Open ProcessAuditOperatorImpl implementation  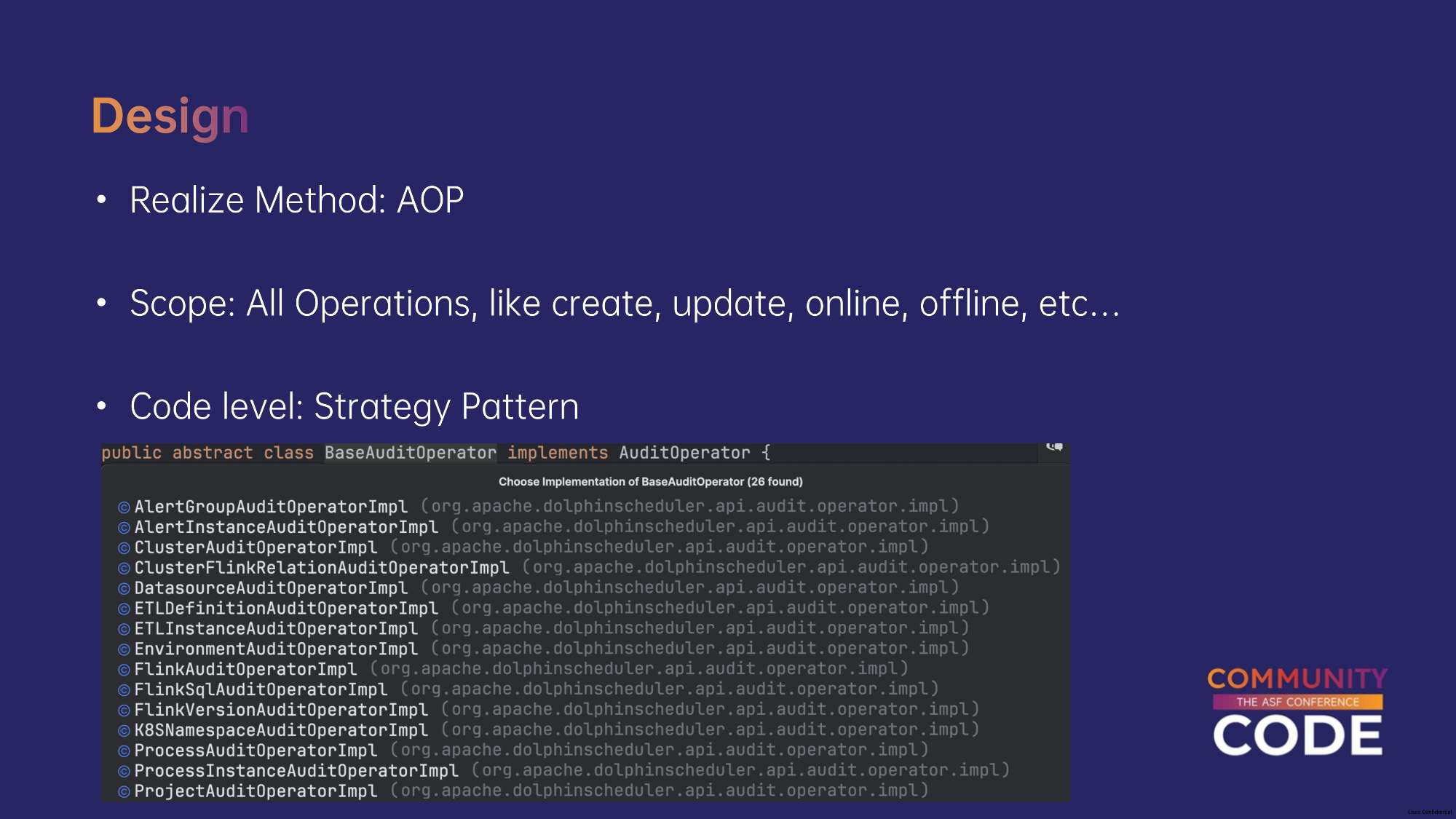(x=256, y=751)
